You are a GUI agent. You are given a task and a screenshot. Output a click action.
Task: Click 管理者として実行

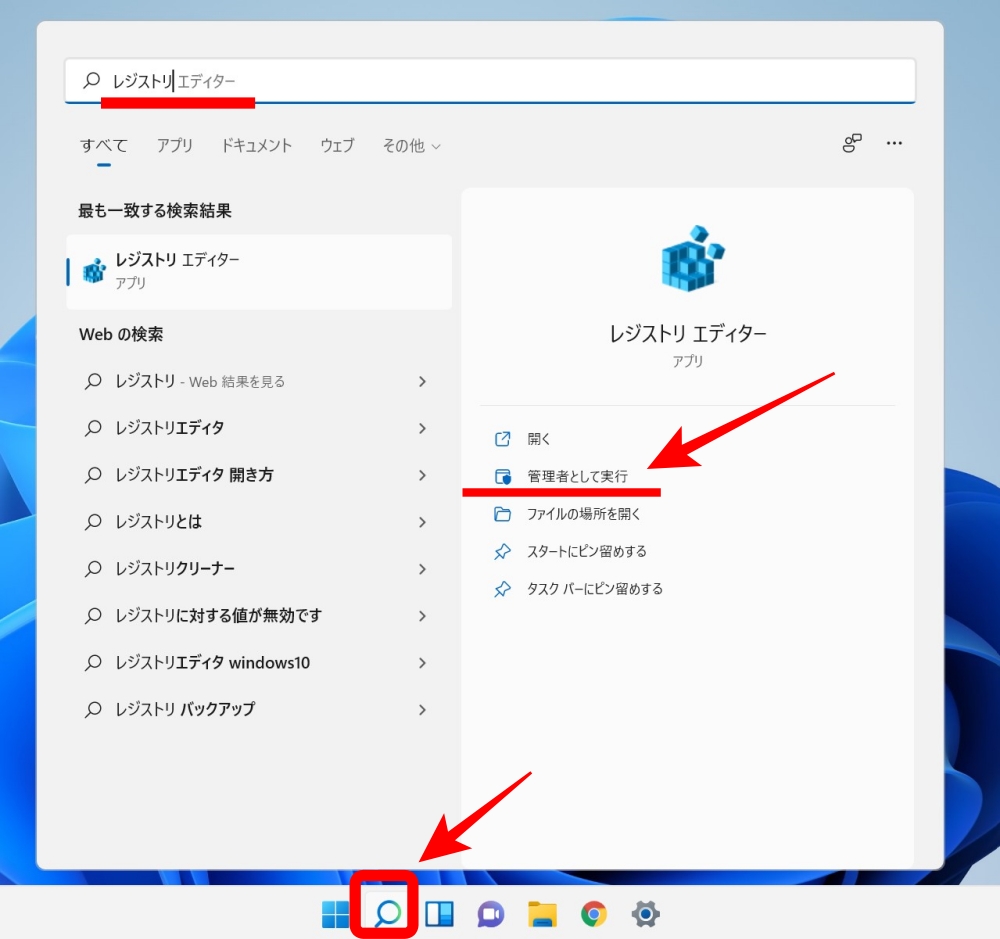(577, 477)
